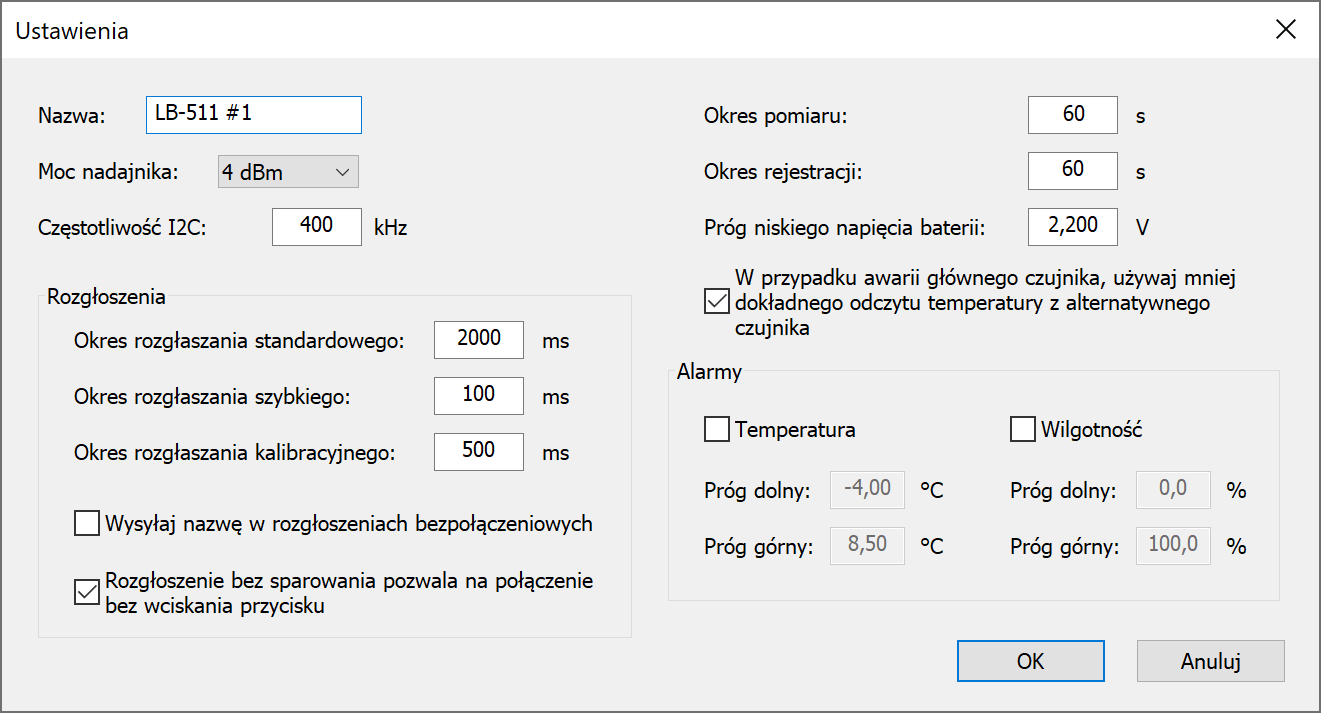Click the standard advertising period field

tap(478, 340)
